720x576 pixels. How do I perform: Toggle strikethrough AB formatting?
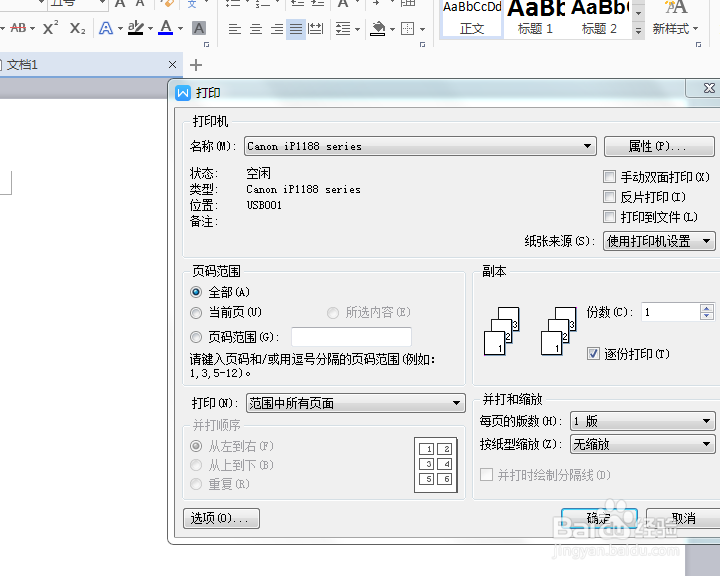[18, 28]
